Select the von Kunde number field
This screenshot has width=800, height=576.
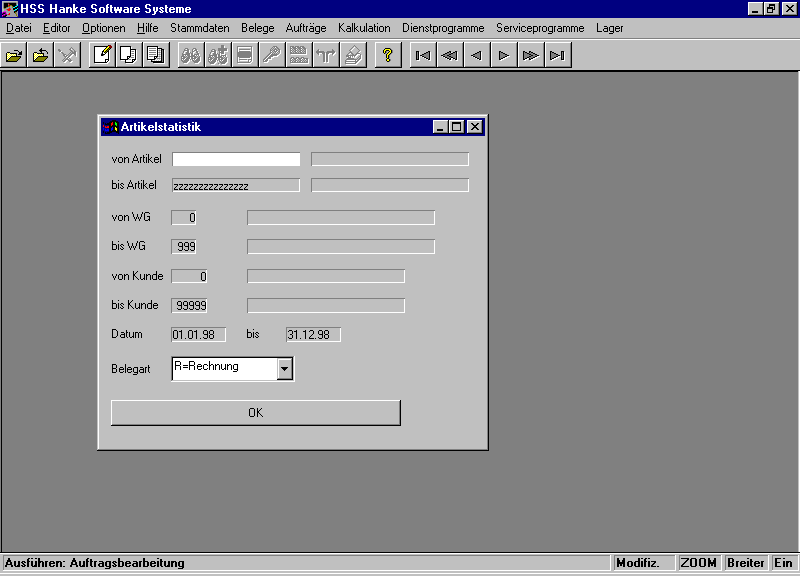click(x=190, y=276)
